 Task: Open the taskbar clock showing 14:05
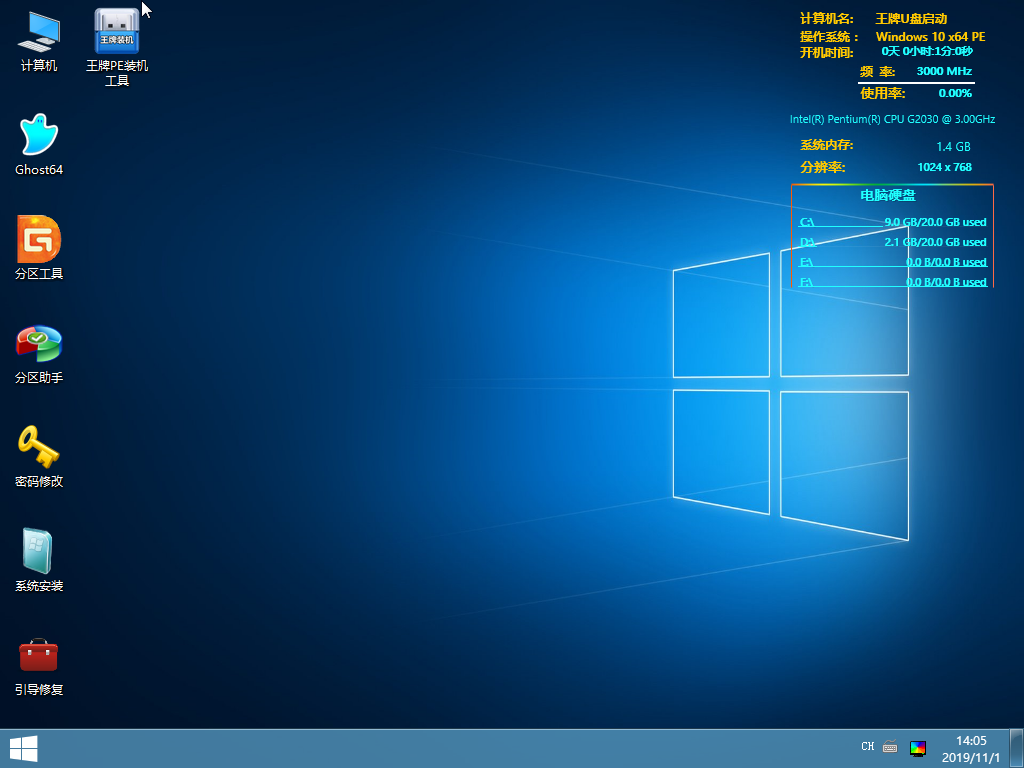971,749
